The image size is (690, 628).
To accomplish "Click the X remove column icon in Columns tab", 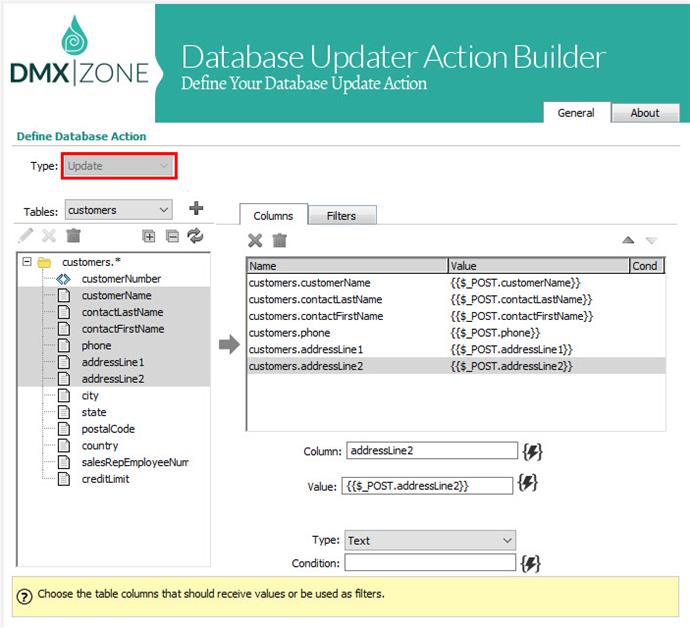I will 255,240.
